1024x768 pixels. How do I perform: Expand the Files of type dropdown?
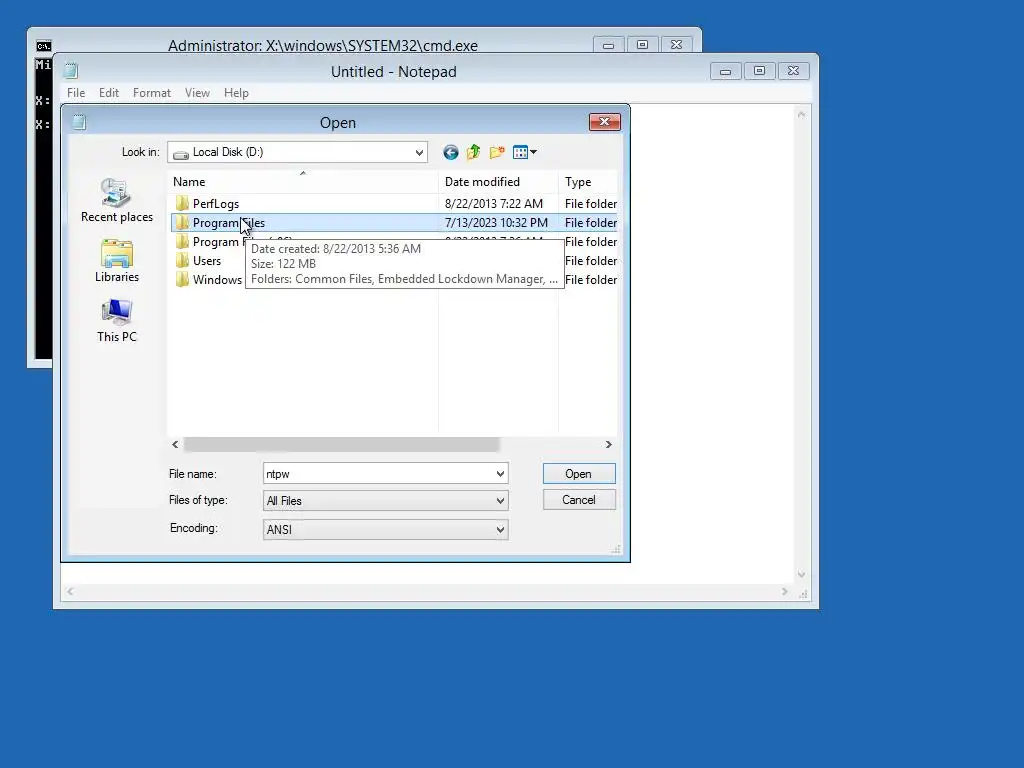(x=500, y=501)
